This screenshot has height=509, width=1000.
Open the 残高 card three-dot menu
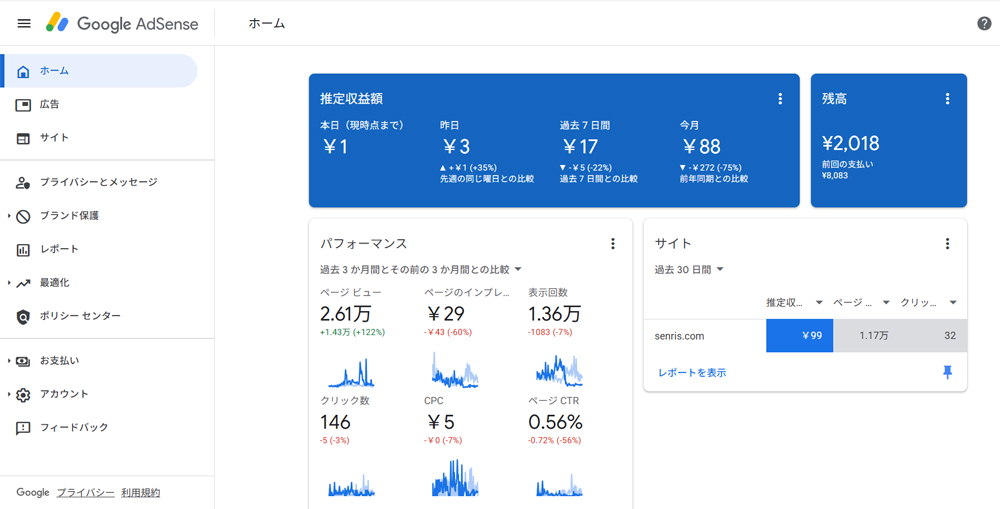(947, 99)
